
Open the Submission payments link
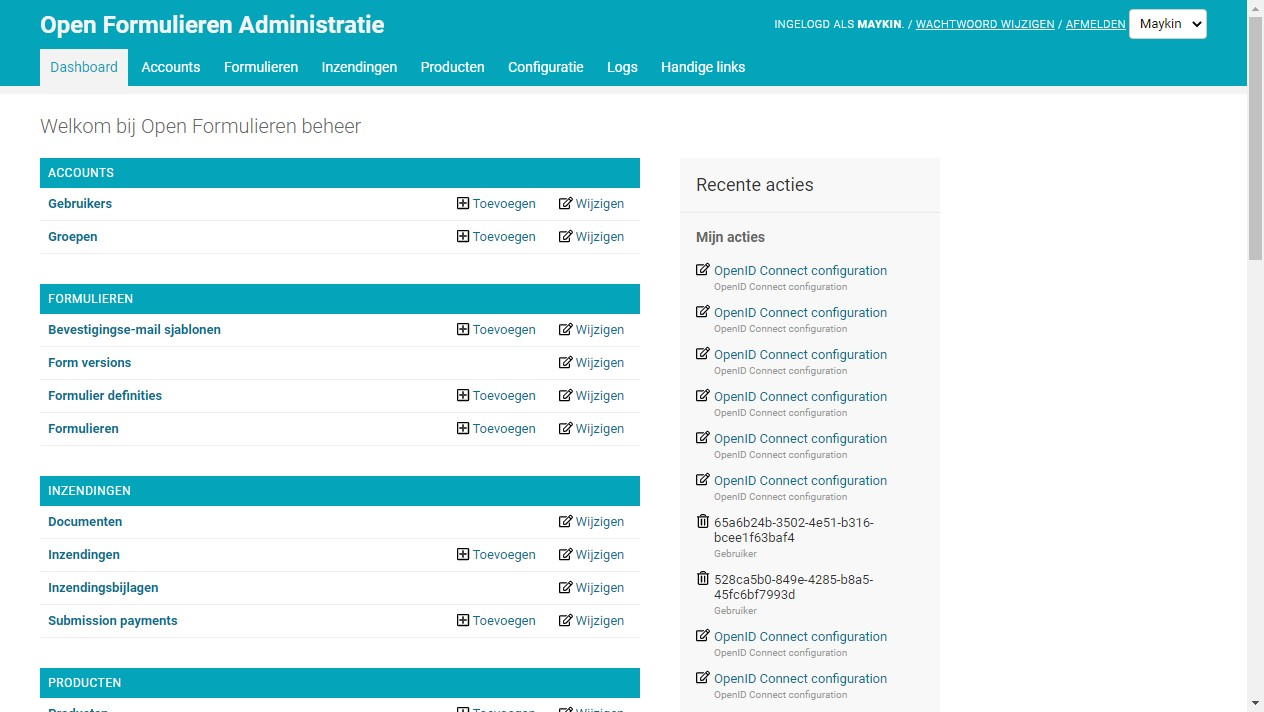[113, 620]
